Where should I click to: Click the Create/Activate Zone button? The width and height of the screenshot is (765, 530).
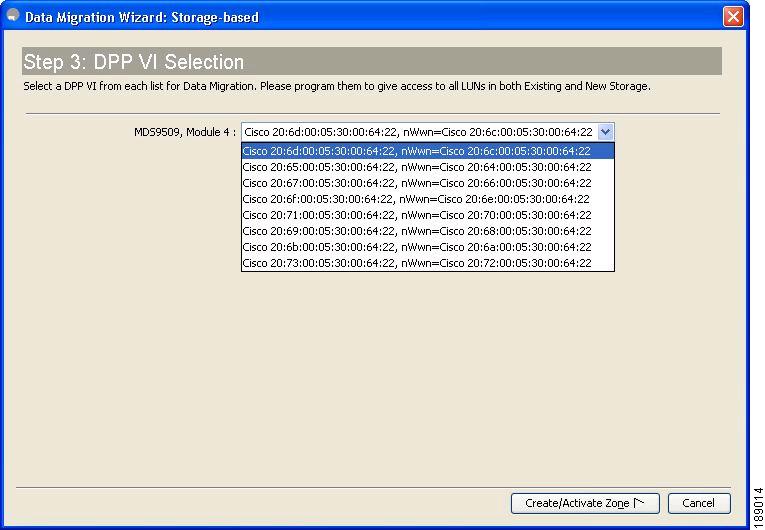[585, 503]
